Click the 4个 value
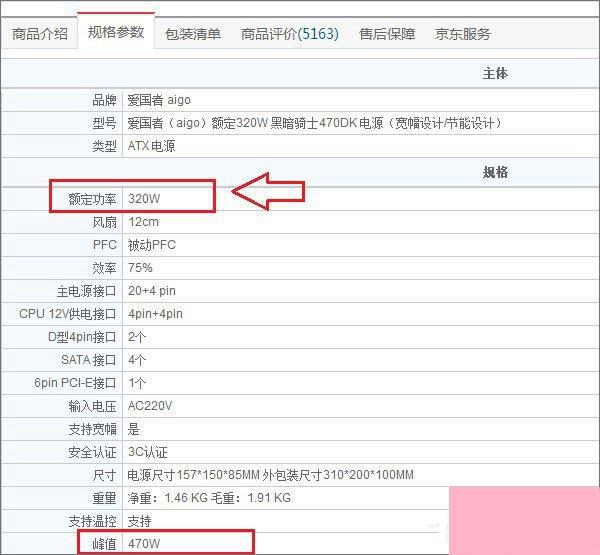This screenshot has width=600, height=555. pos(137,360)
